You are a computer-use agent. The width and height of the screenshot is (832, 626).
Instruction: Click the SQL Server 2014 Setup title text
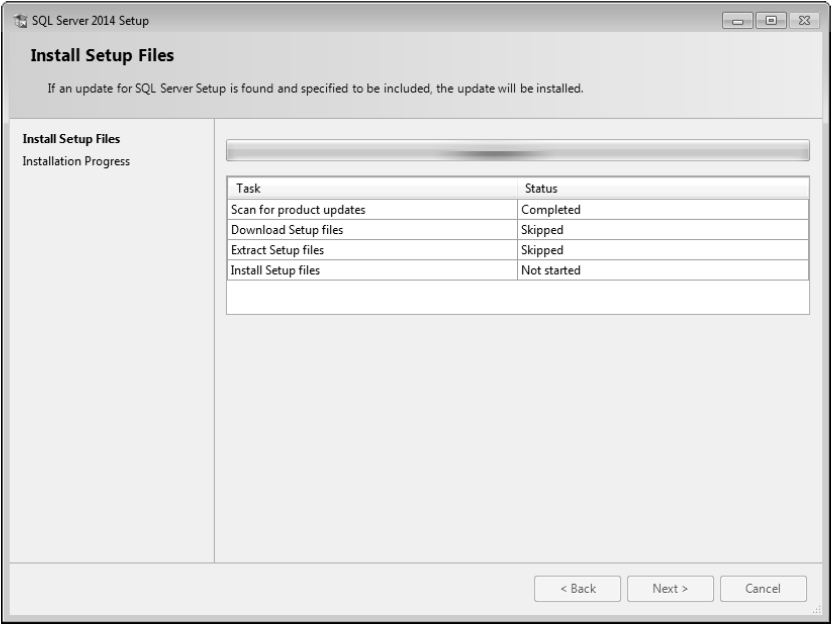[90, 21]
